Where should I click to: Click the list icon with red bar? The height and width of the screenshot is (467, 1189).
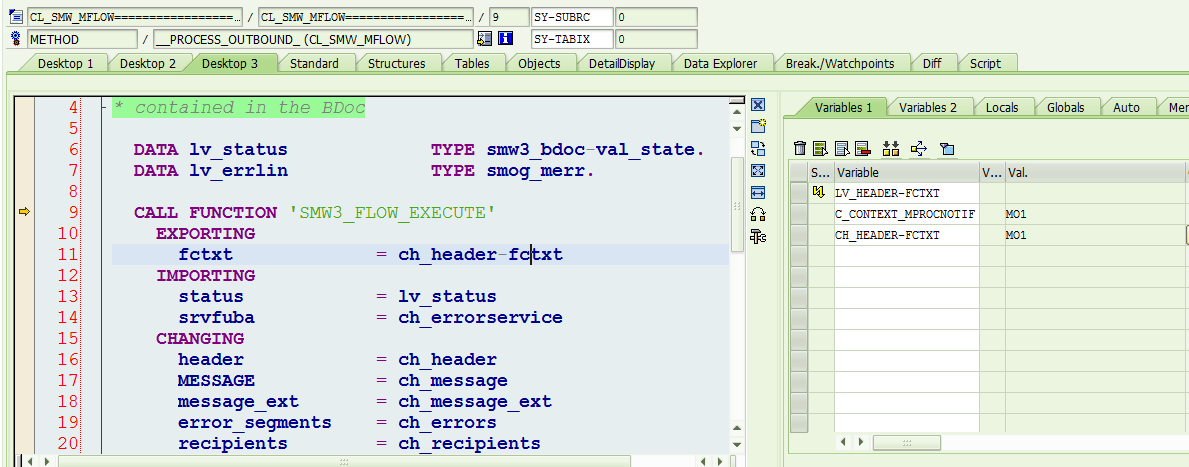tap(862, 148)
